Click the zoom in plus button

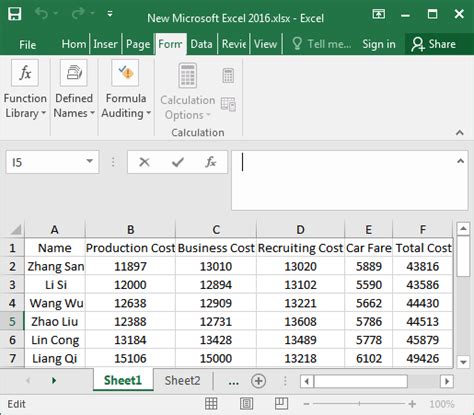pos(412,404)
